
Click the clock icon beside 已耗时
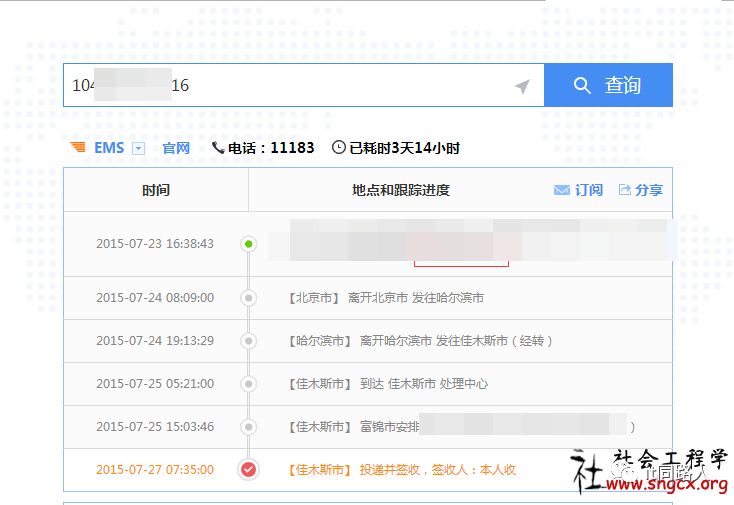tap(339, 148)
